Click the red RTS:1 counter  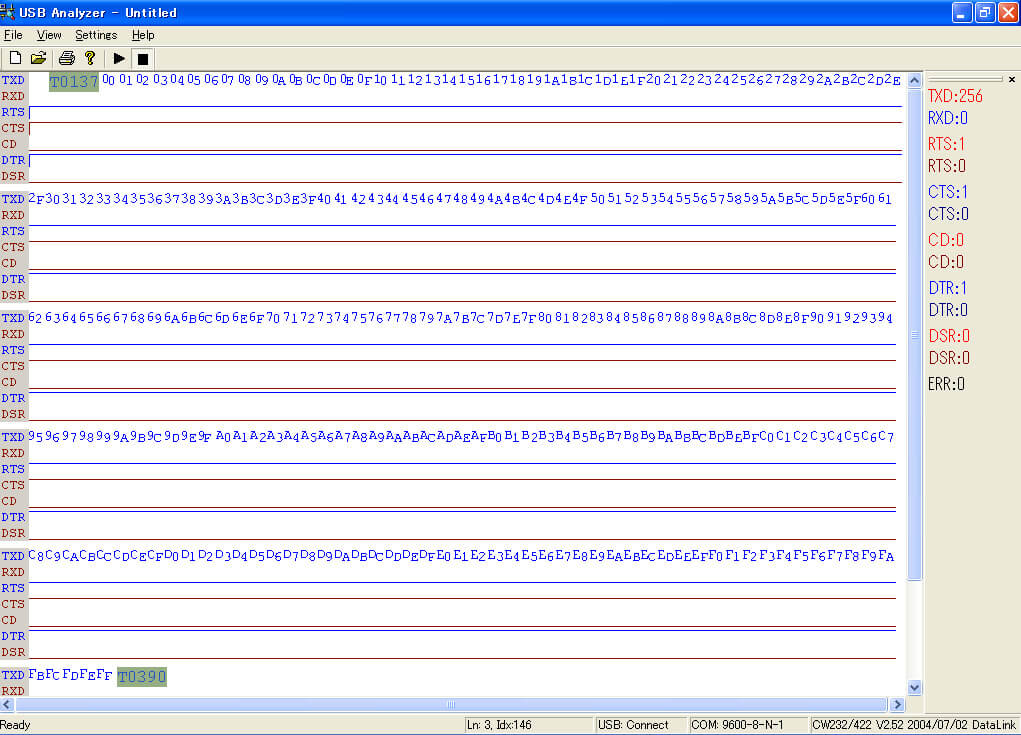point(946,144)
